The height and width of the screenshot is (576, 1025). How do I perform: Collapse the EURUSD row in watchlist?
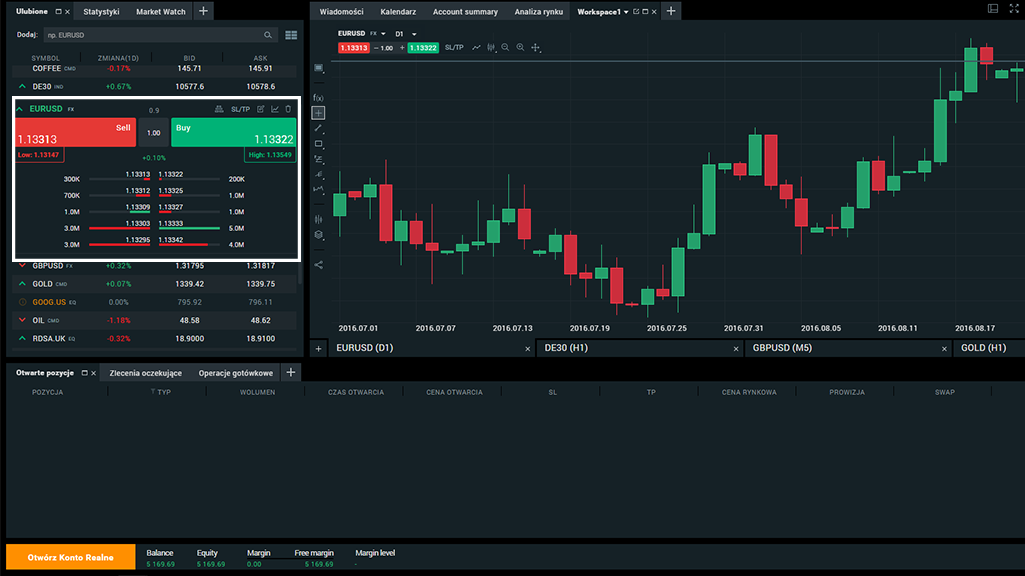[x=20, y=109]
